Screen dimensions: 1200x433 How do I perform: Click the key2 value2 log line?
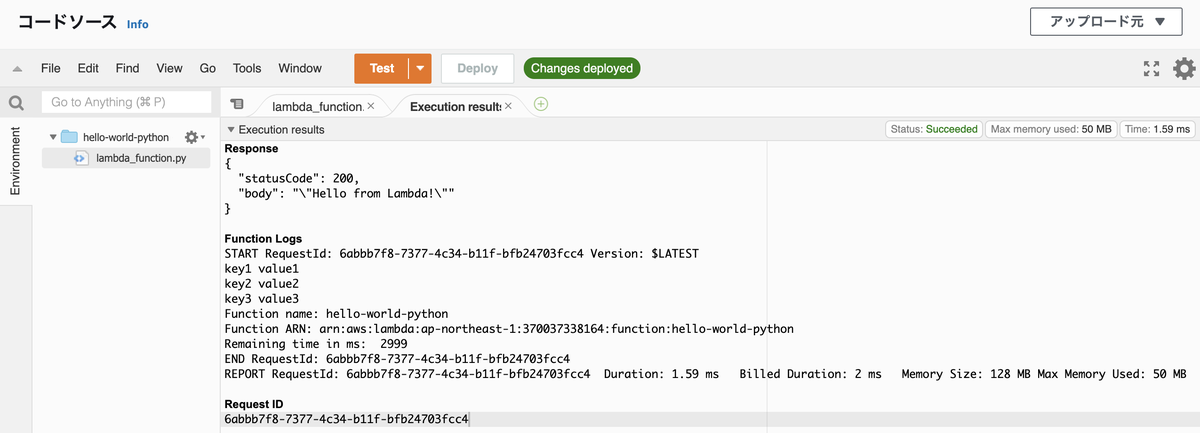coord(262,284)
